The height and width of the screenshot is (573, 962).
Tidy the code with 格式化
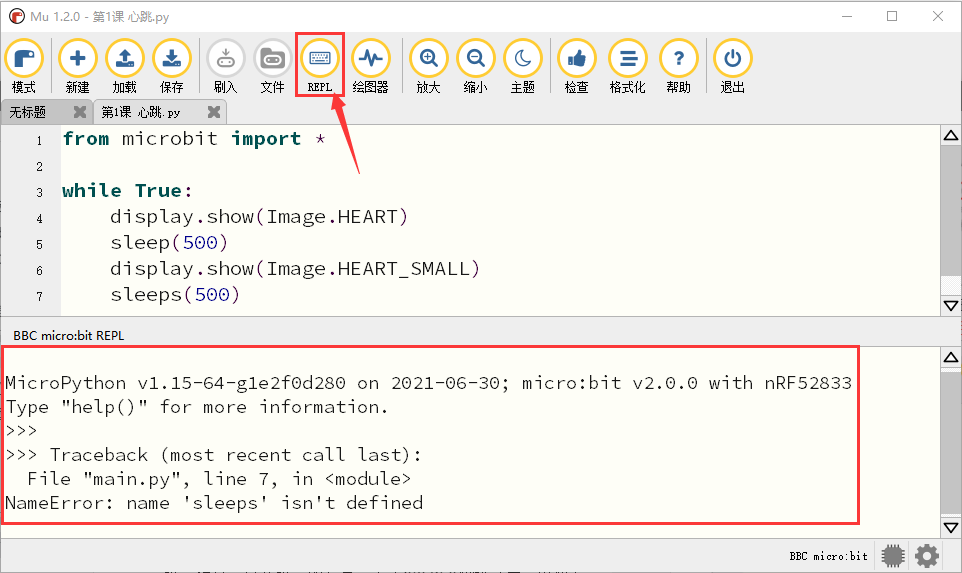pyautogui.click(x=628, y=66)
